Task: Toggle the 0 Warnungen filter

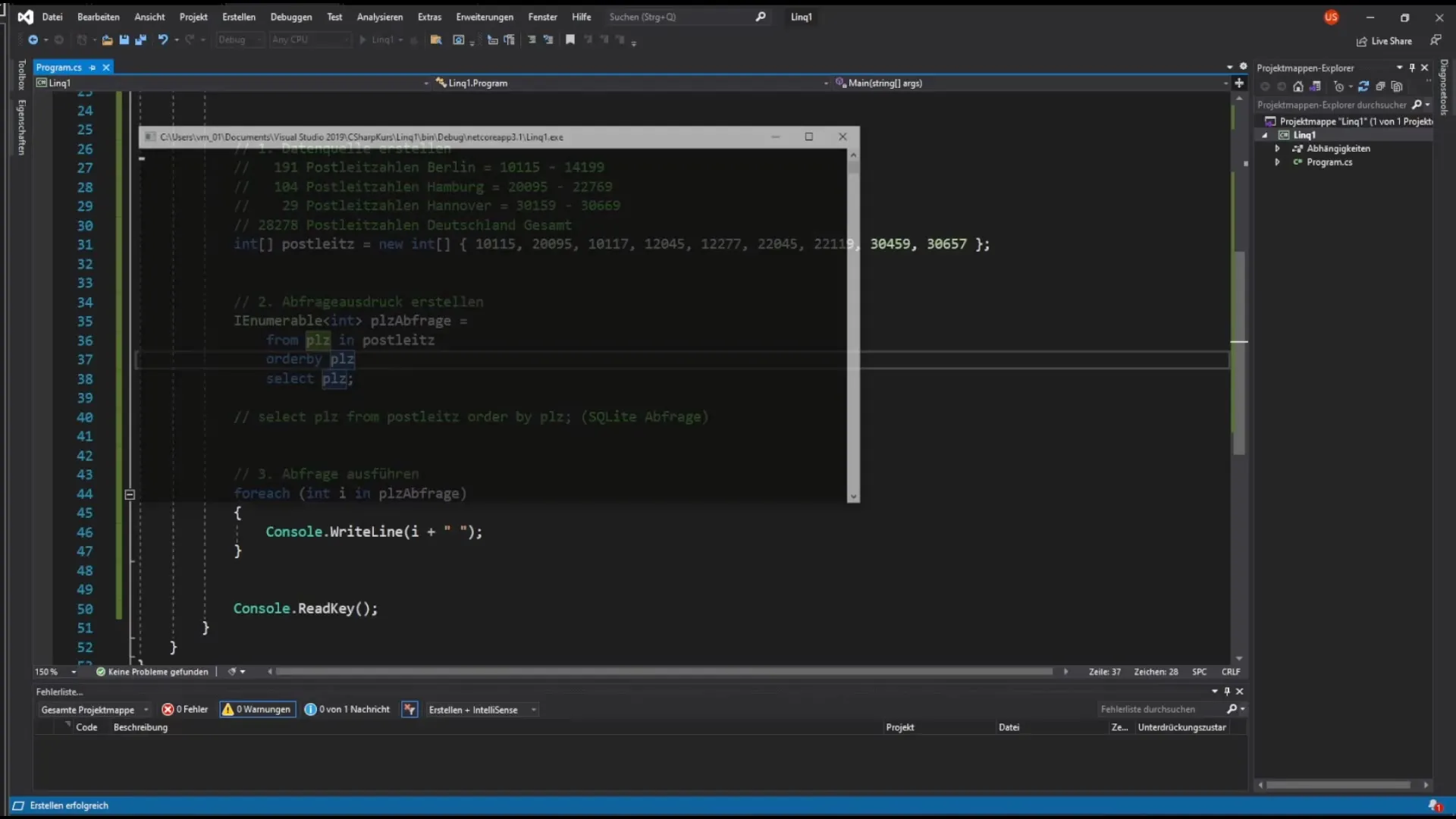Action: pos(256,710)
